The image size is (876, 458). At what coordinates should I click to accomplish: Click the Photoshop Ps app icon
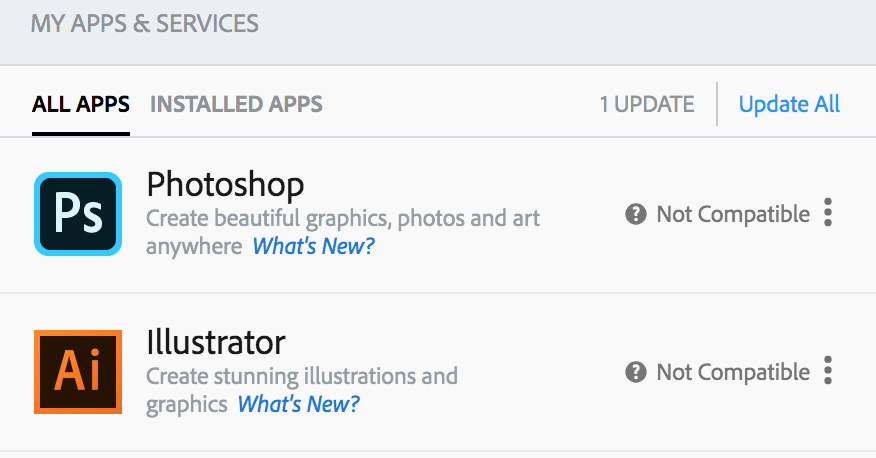[x=77, y=214]
